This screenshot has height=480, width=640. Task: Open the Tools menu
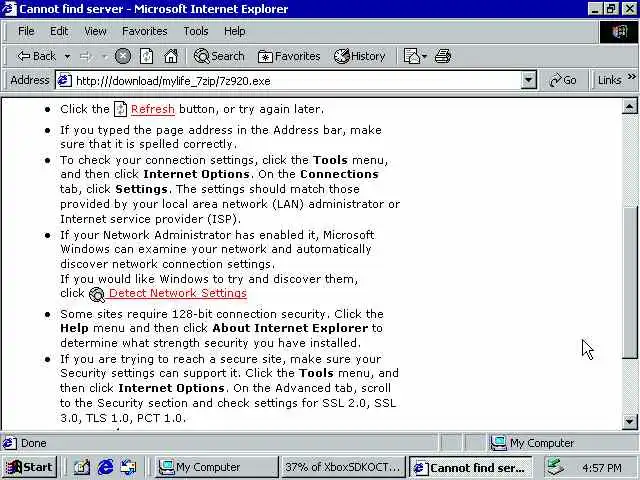(x=196, y=31)
